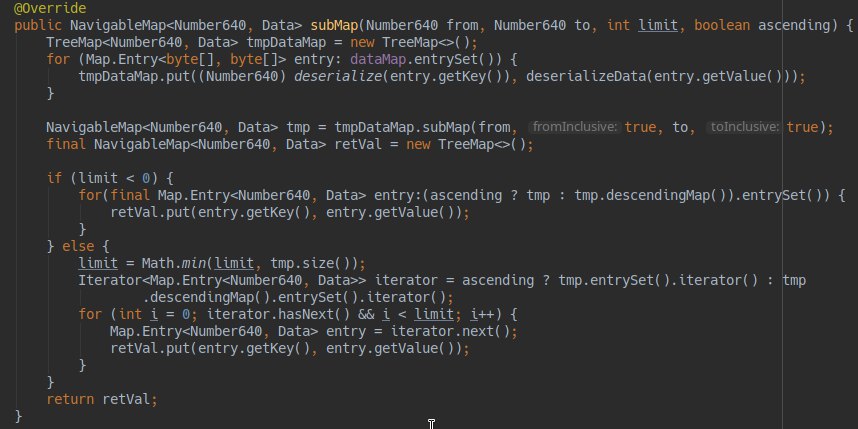Place the cursor on the subMap method name
858x429 pixels.
point(334,25)
